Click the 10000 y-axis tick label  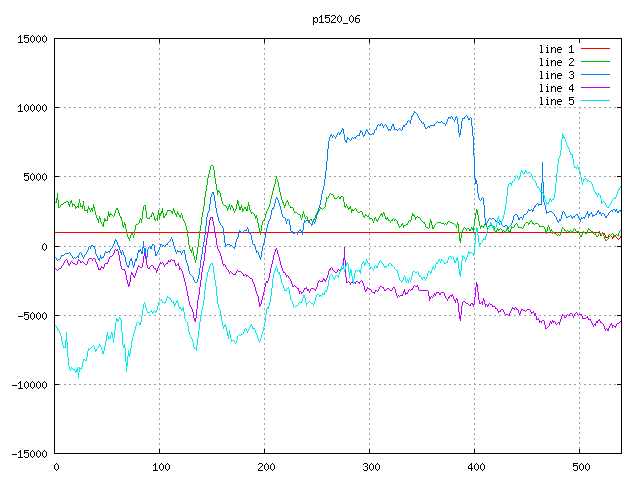tap(31, 108)
